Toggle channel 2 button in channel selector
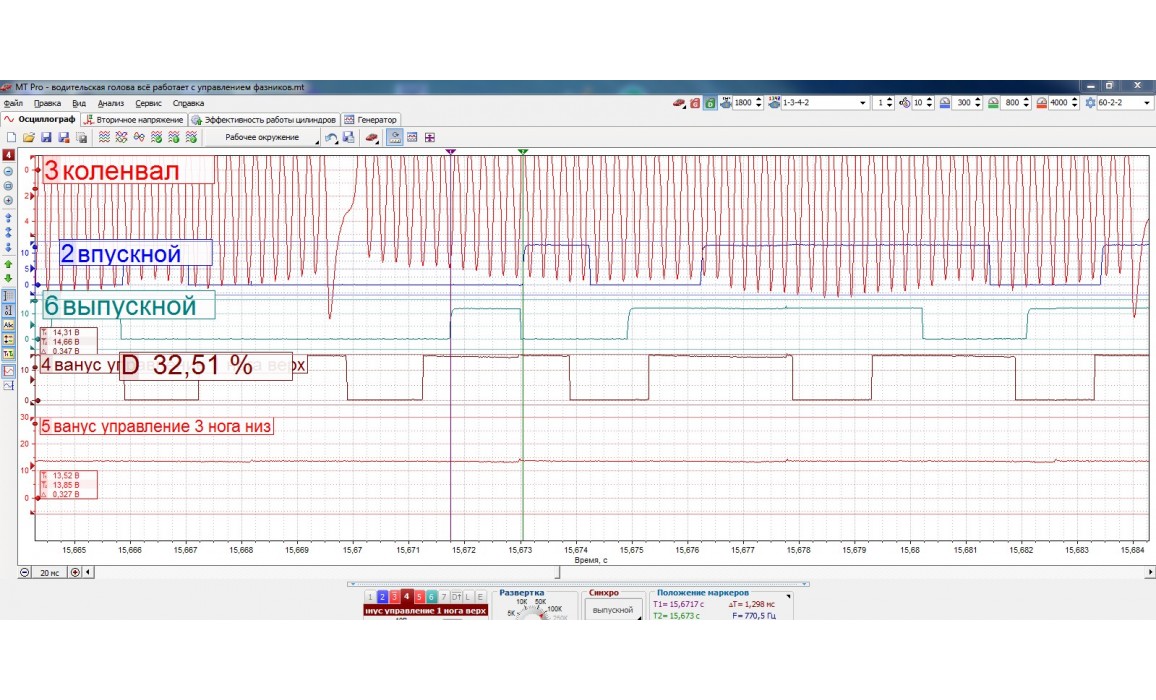The width and height of the screenshot is (1156, 700). pos(382,596)
